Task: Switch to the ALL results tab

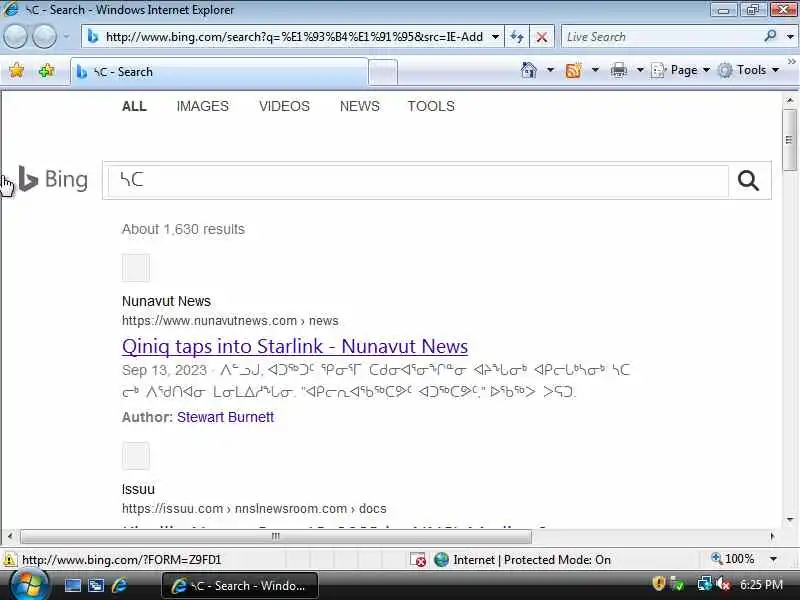Action: coord(134,106)
